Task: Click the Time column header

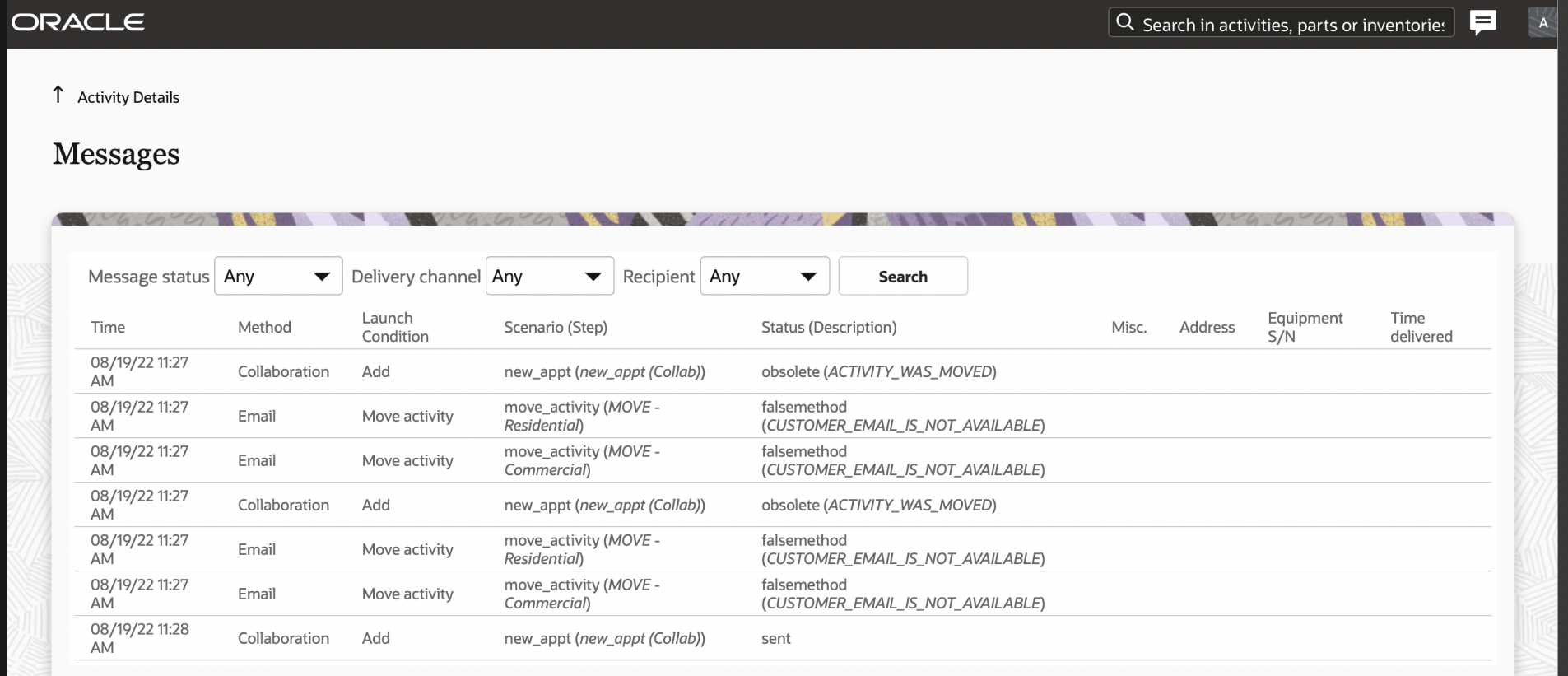Action: 108,328
